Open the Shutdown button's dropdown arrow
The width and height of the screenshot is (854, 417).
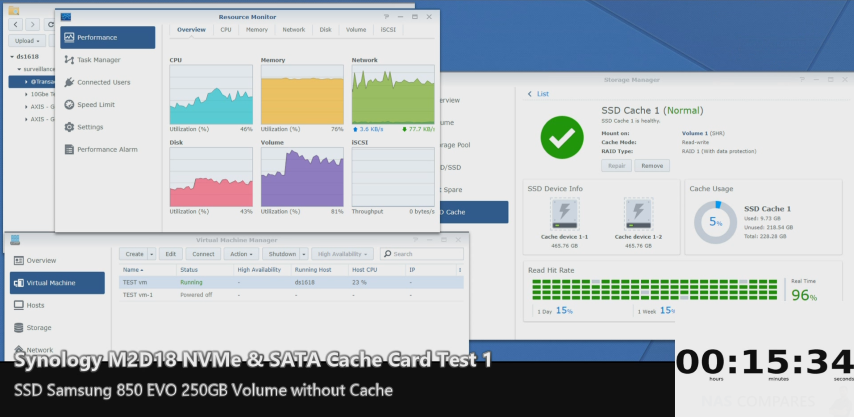[x=304, y=254]
